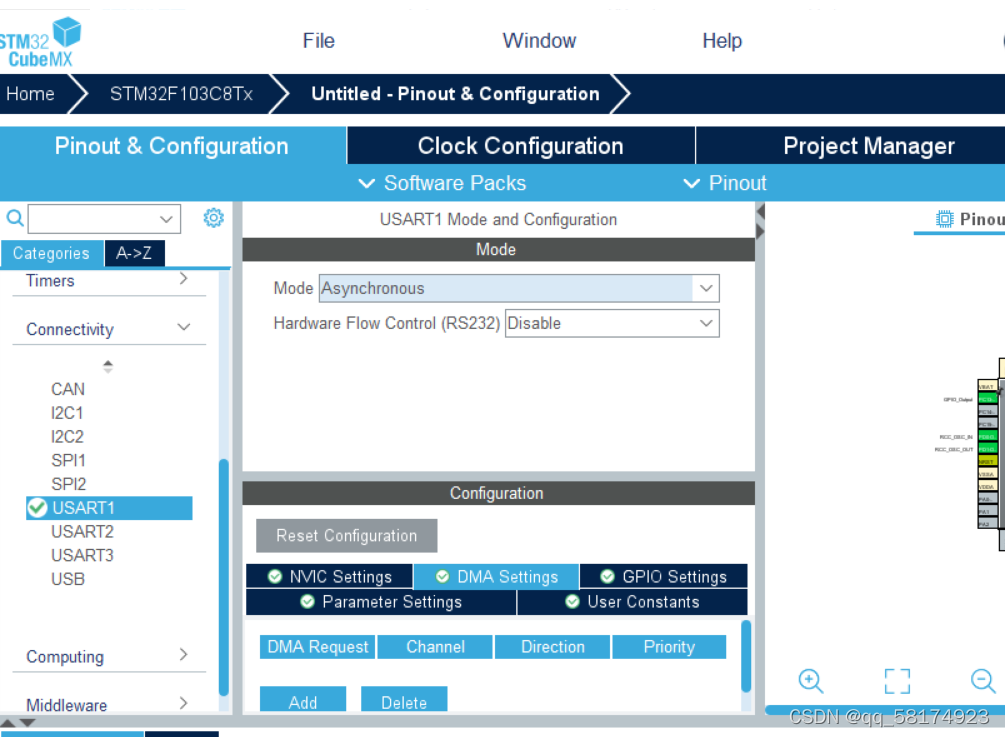Image resolution: width=1005 pixels, height=737 pixels.
Task: Select the USB peripheral
Action: pyautogui.click(x=68, y=579)
